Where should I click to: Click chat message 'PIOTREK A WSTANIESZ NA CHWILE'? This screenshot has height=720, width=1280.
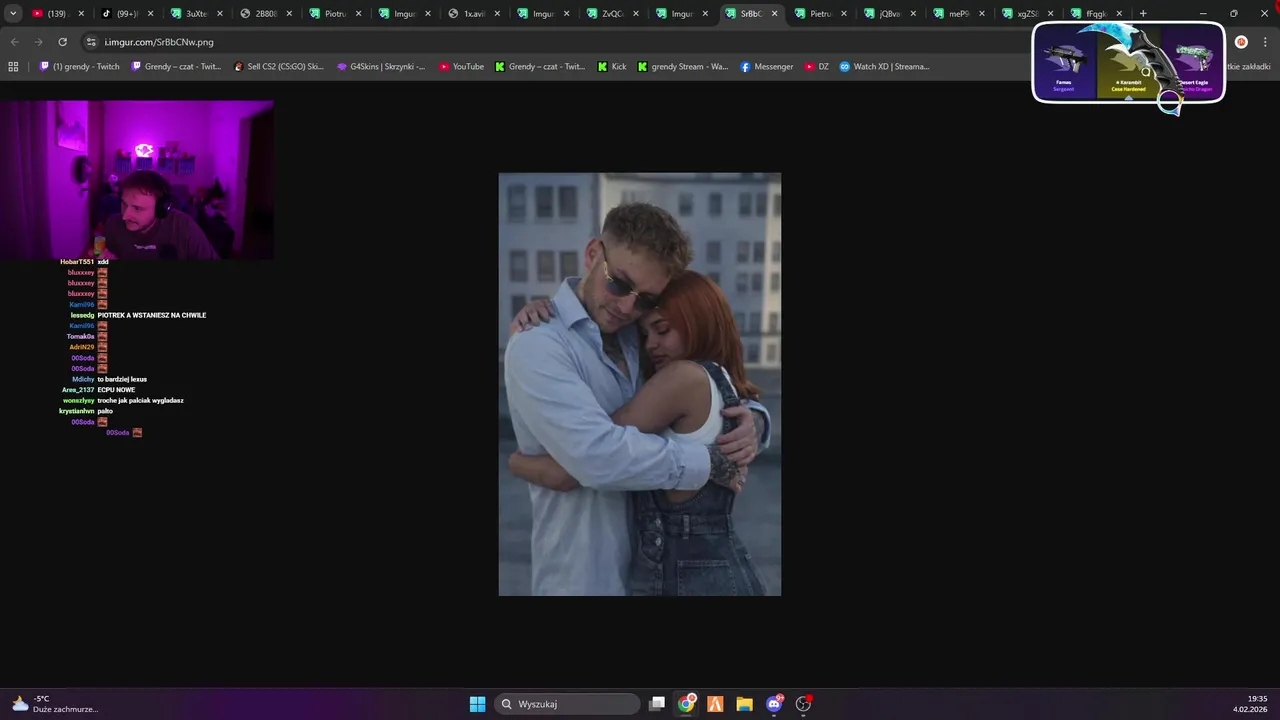coord(152,315)
